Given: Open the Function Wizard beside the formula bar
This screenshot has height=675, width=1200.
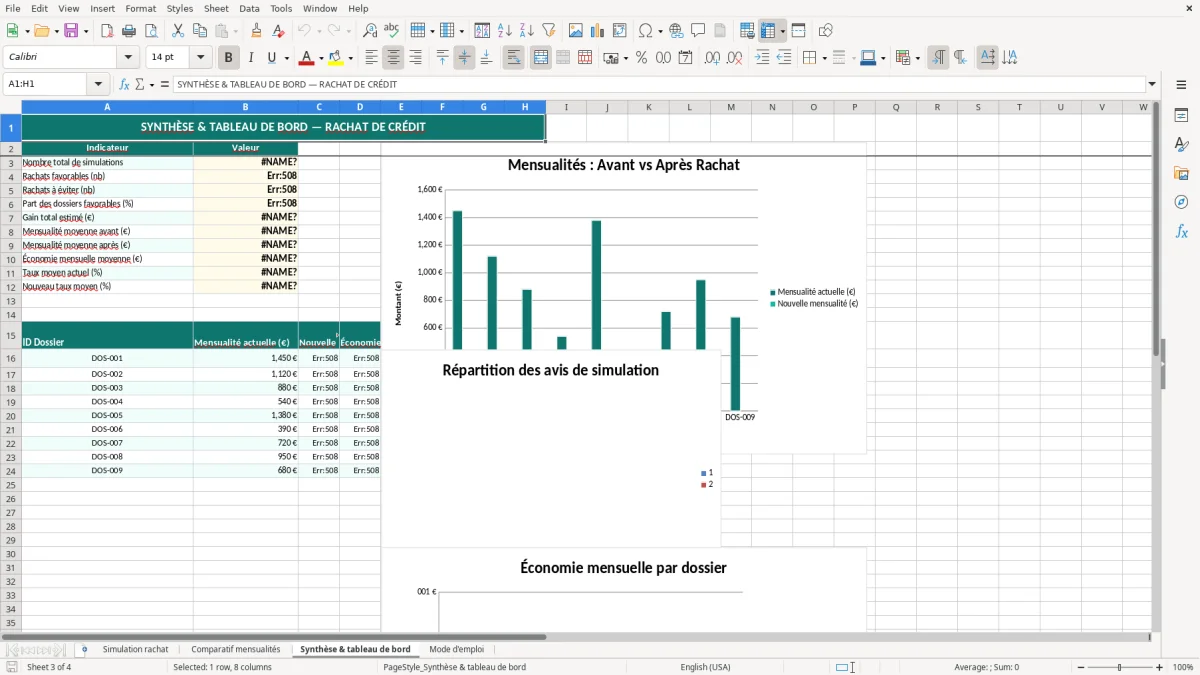Looking at the screenshot, I should [124, 85].
